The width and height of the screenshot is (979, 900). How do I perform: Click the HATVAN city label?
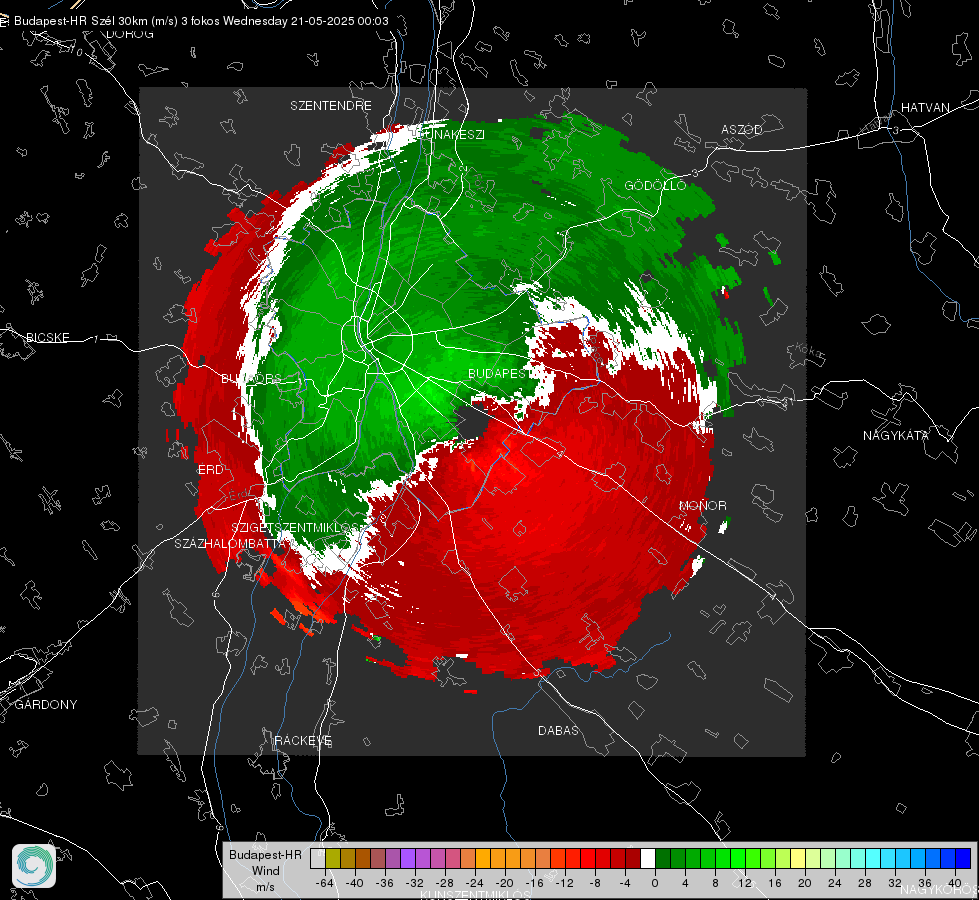click(x=925, y=107)
